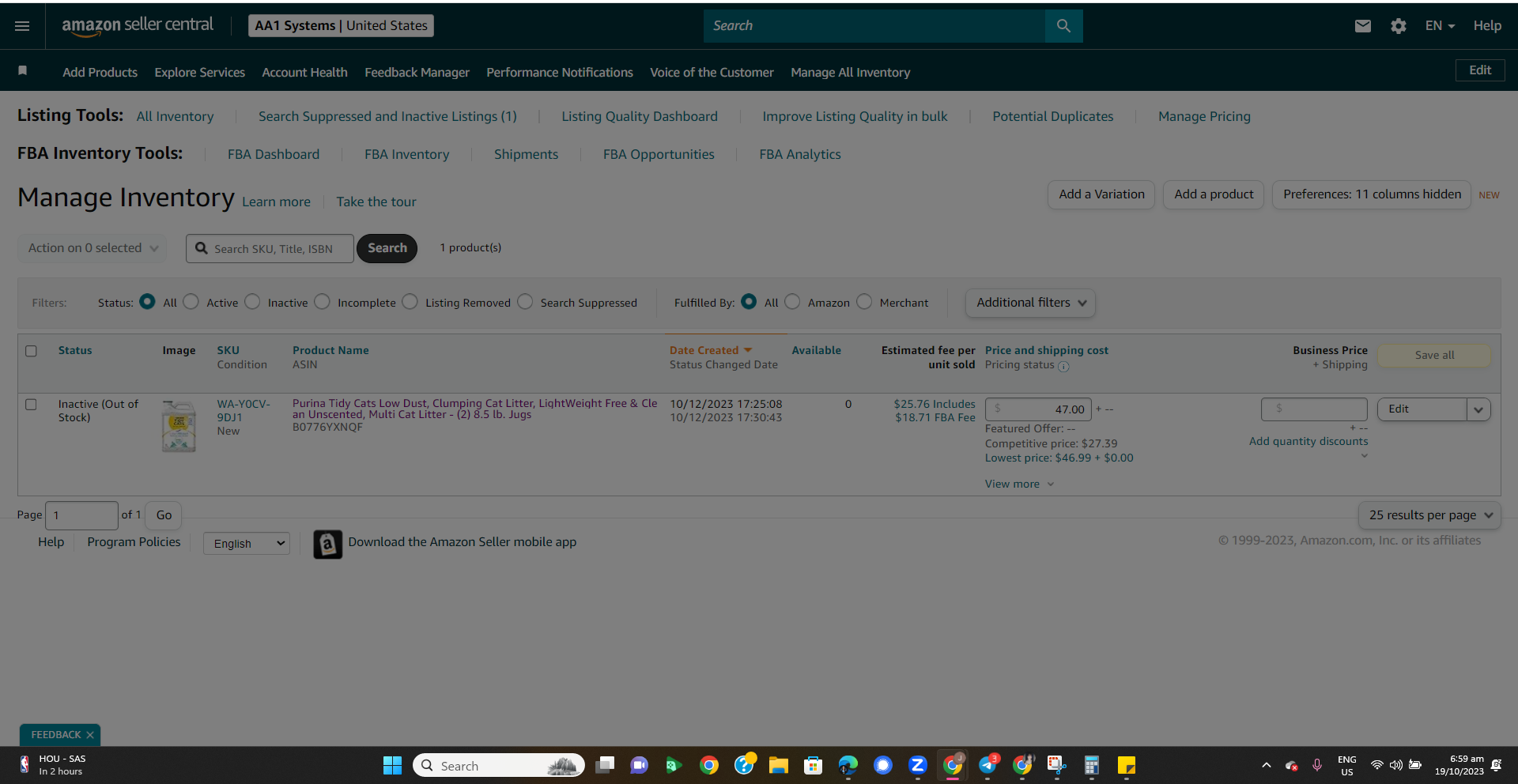The height and width of the screenshot is (784, 1518).
Task: Click the Amazon Seller Central logo
Action: point(138,25)
